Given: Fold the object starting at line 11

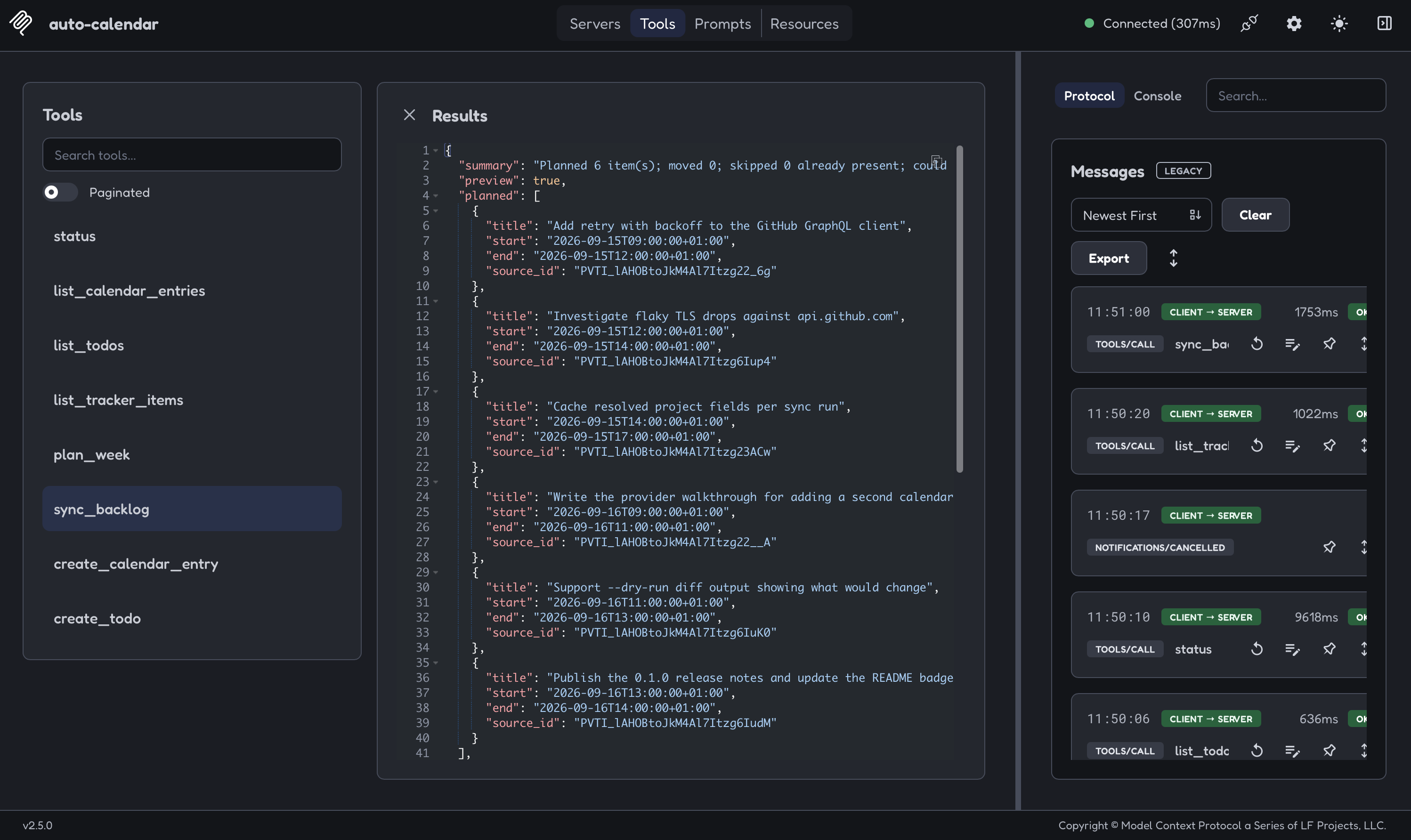Looking at the screenshot, I should pos(436,301).
